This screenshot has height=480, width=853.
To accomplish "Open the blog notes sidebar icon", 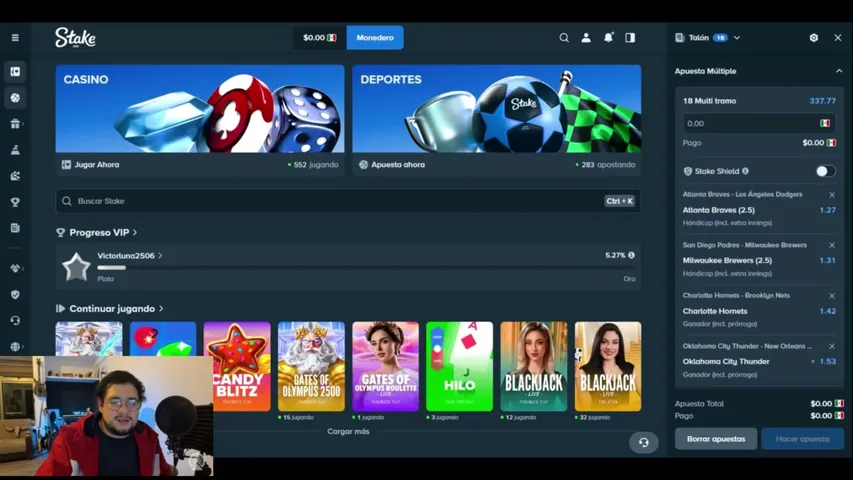I will [x=15, y=228].
